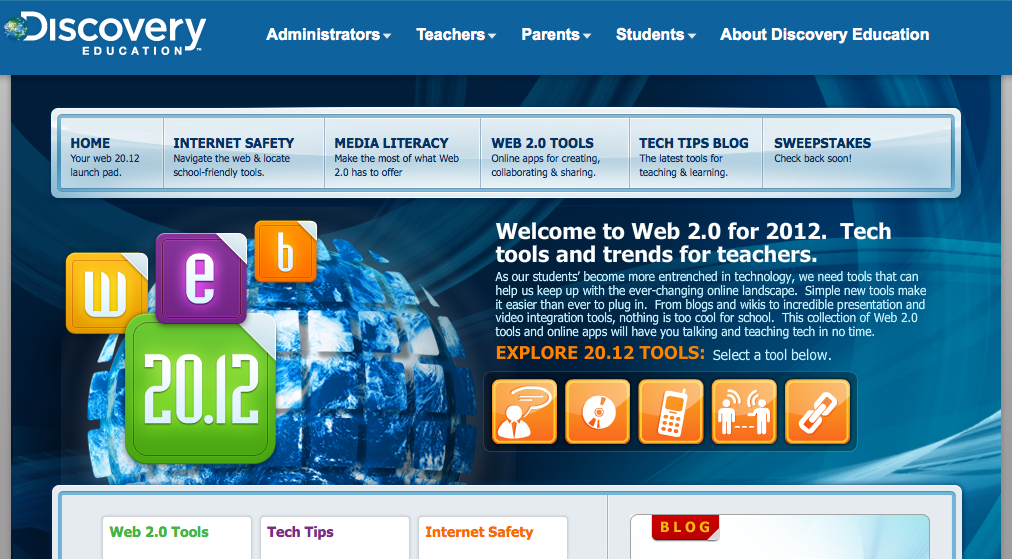The width and height of the screenshot is (1012, 559).
Task: Click the green Web 2.0 Tools card heading
Action: (x=159, y=532)
